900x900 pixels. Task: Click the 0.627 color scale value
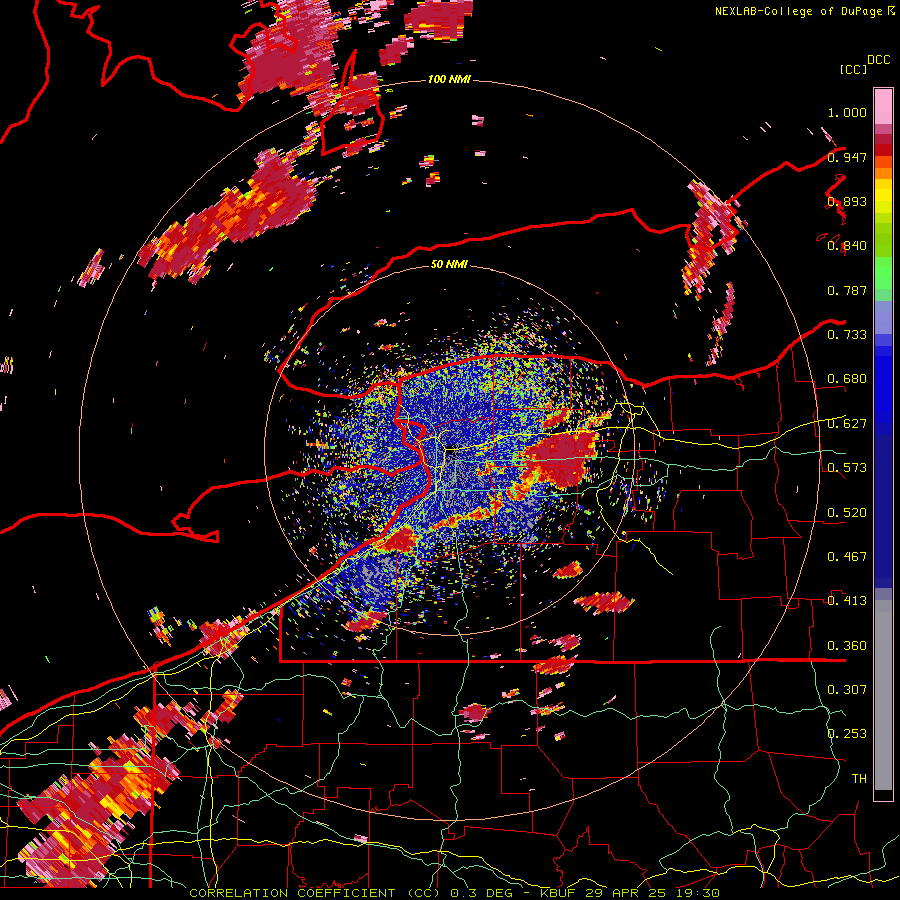[847, 424]
